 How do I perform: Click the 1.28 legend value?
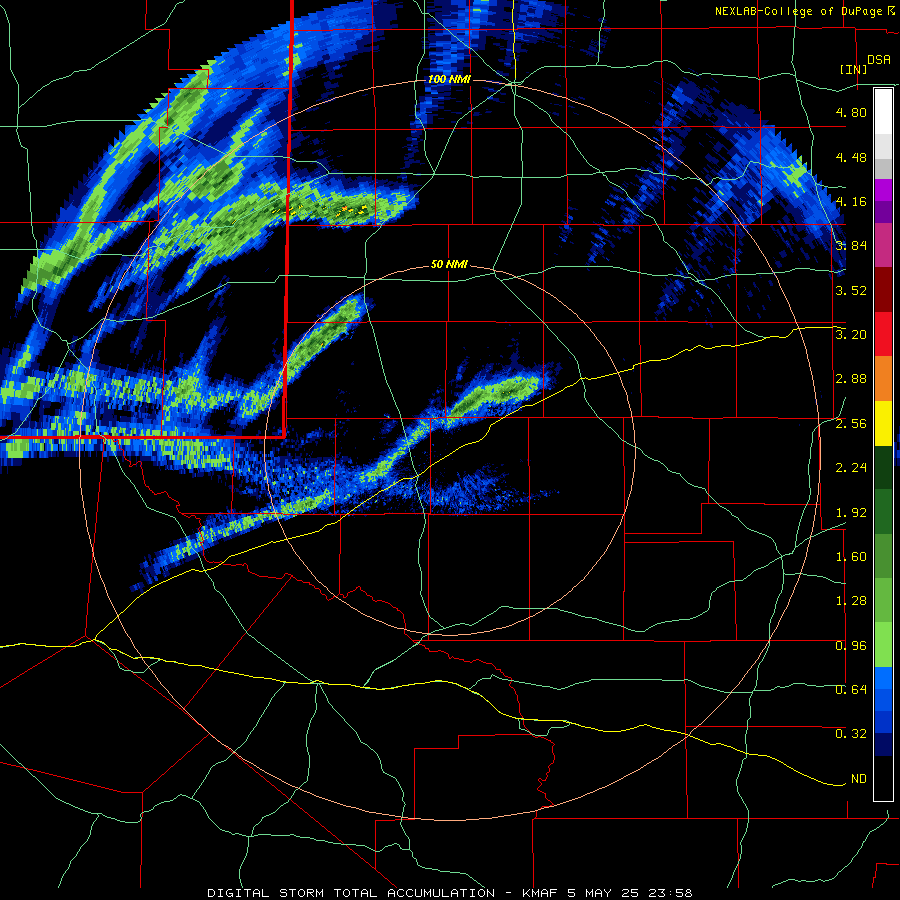pyautogui.click(x=851, y=601)
